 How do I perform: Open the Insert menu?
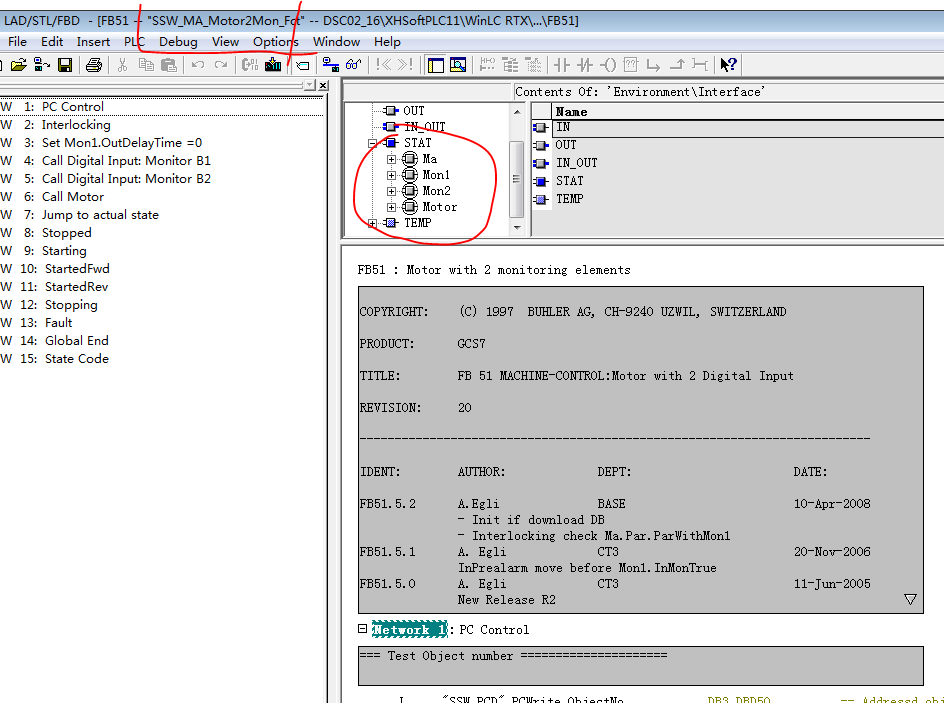[x=93, y=42]
